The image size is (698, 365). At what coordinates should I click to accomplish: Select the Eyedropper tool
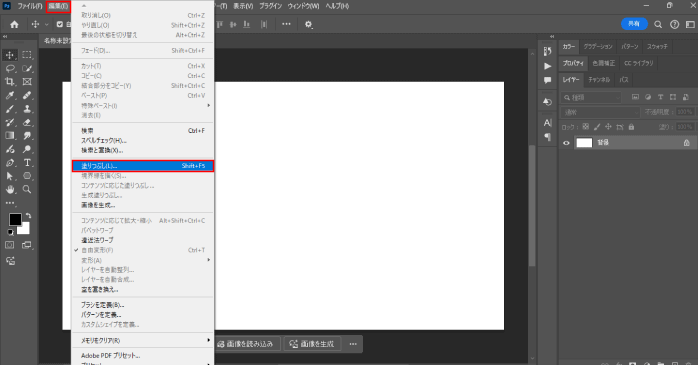(x=9, y=95)
